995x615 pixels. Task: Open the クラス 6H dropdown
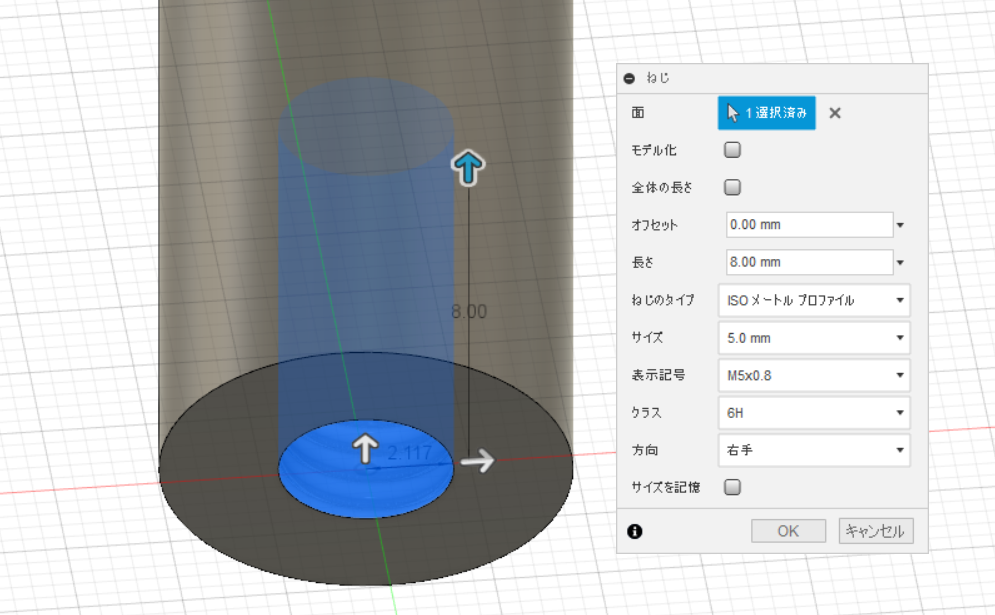(814, 413)
